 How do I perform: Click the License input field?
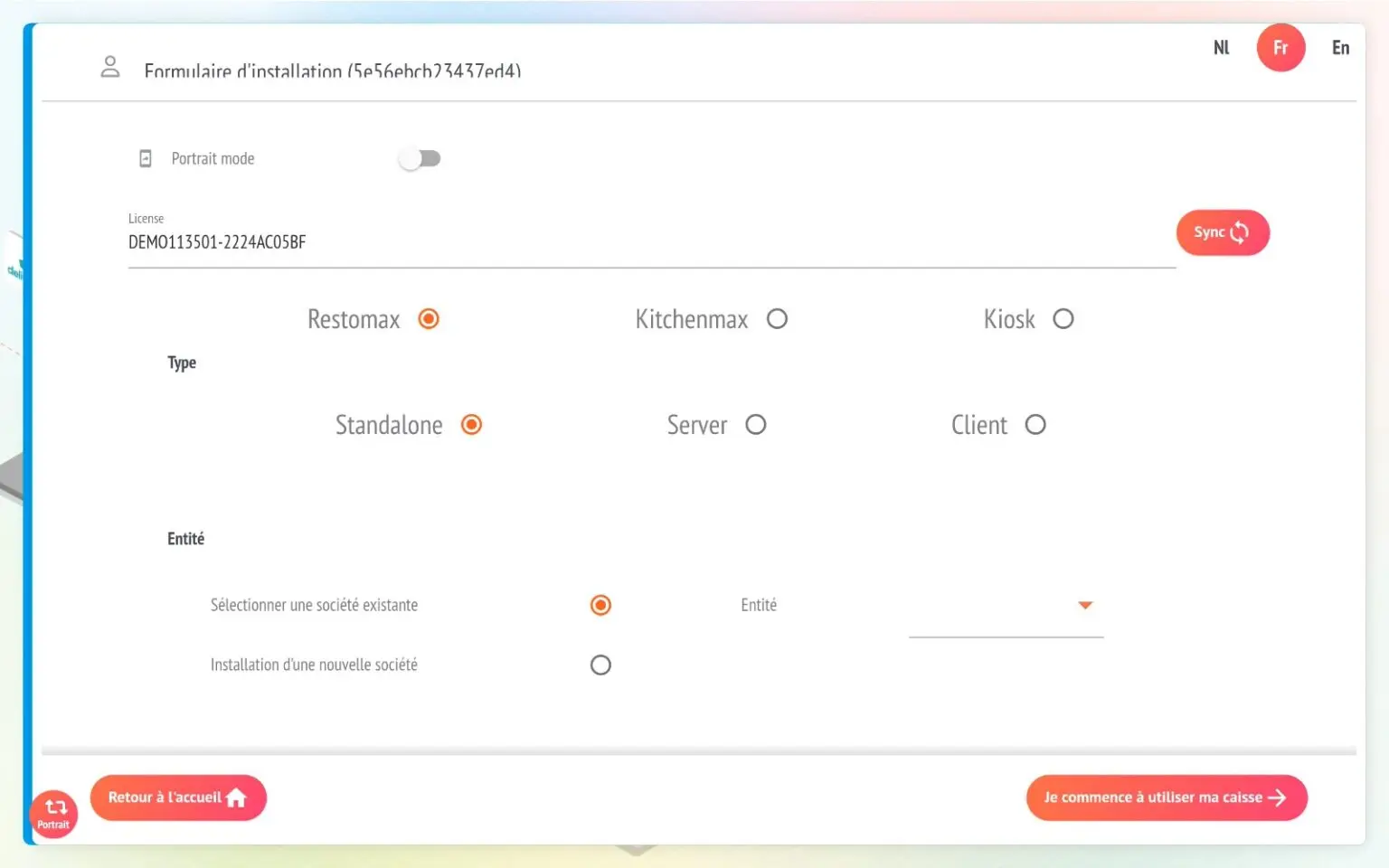pyautogui.click(x=651, y=242)
